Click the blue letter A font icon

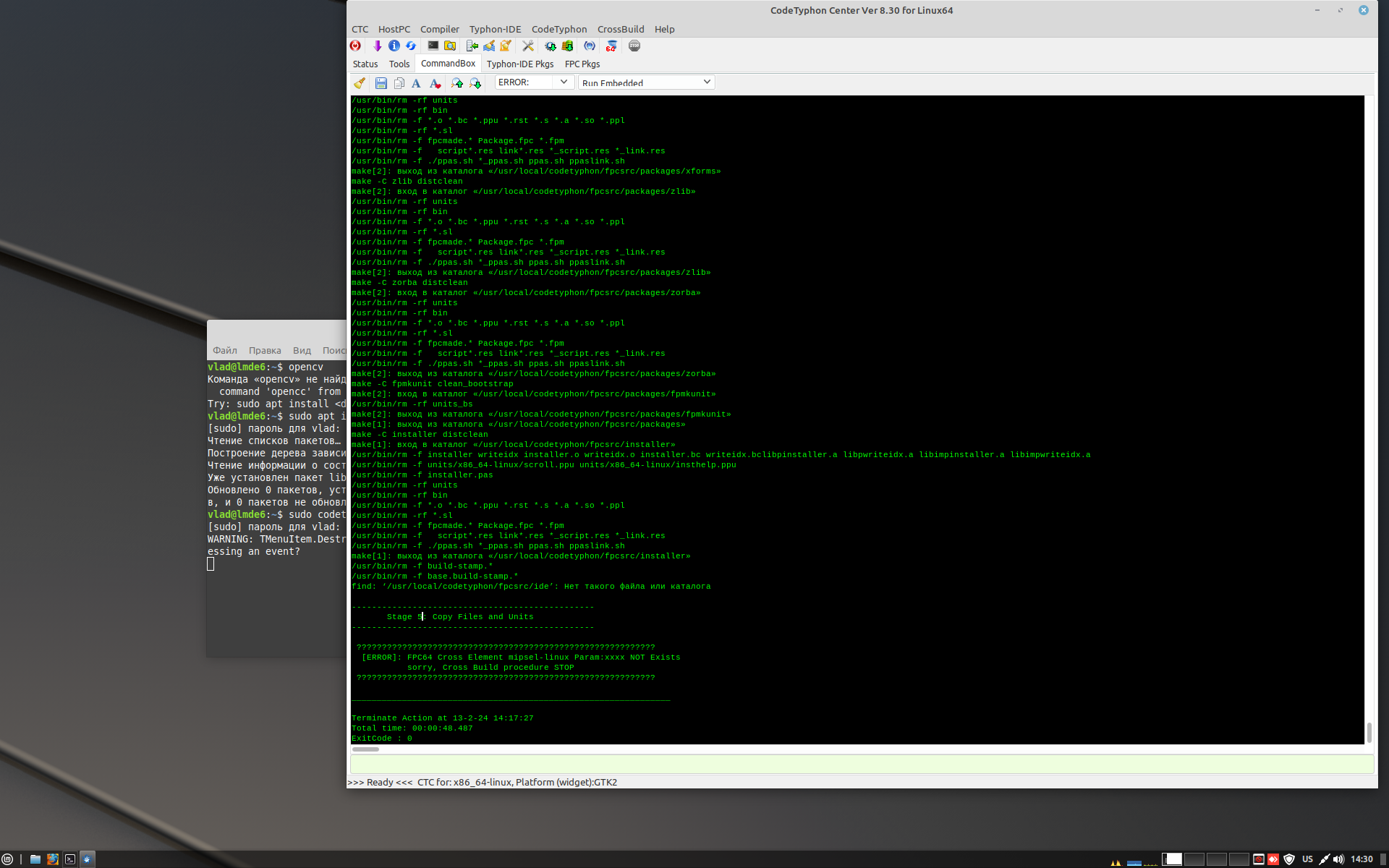point(416,83)
